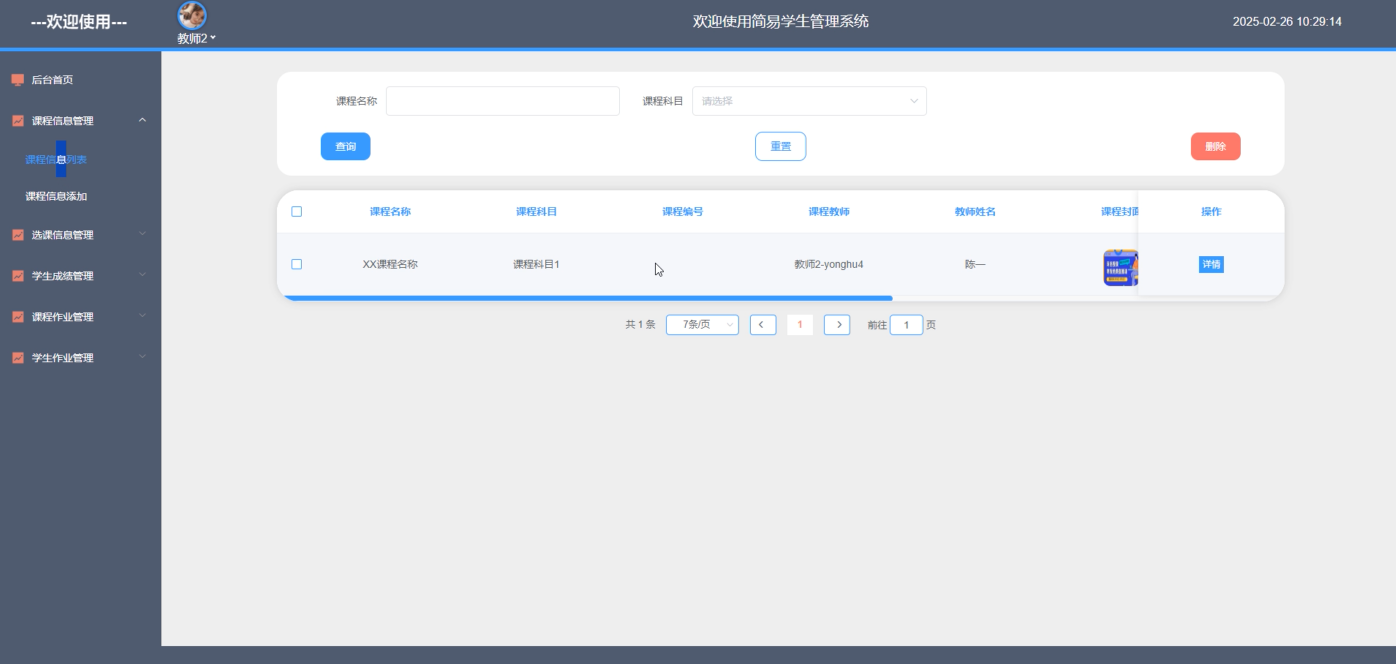Click the 课程教师 column header
This screenshot has width=1396, height=664.
829,212
